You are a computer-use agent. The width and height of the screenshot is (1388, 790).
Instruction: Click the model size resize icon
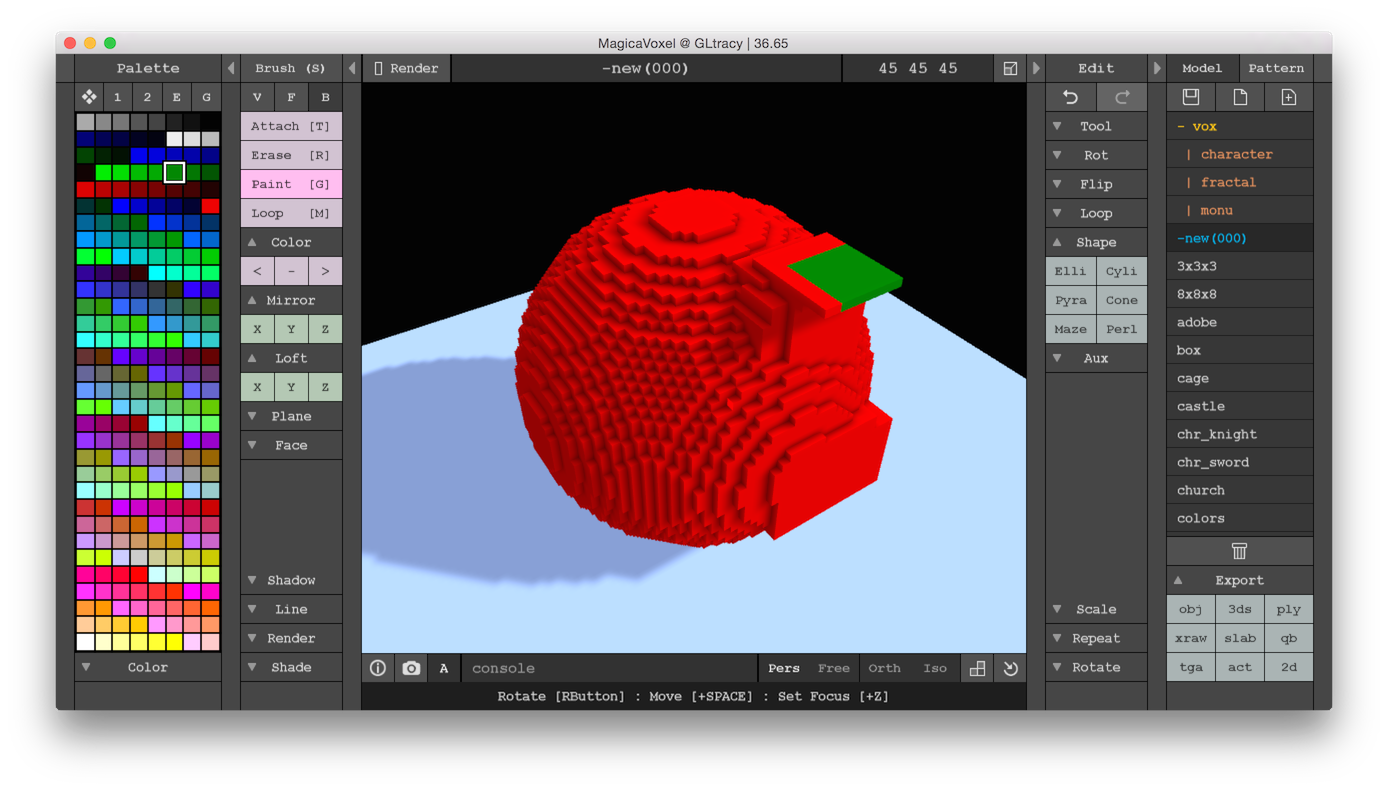click(x=1010, y=68)
